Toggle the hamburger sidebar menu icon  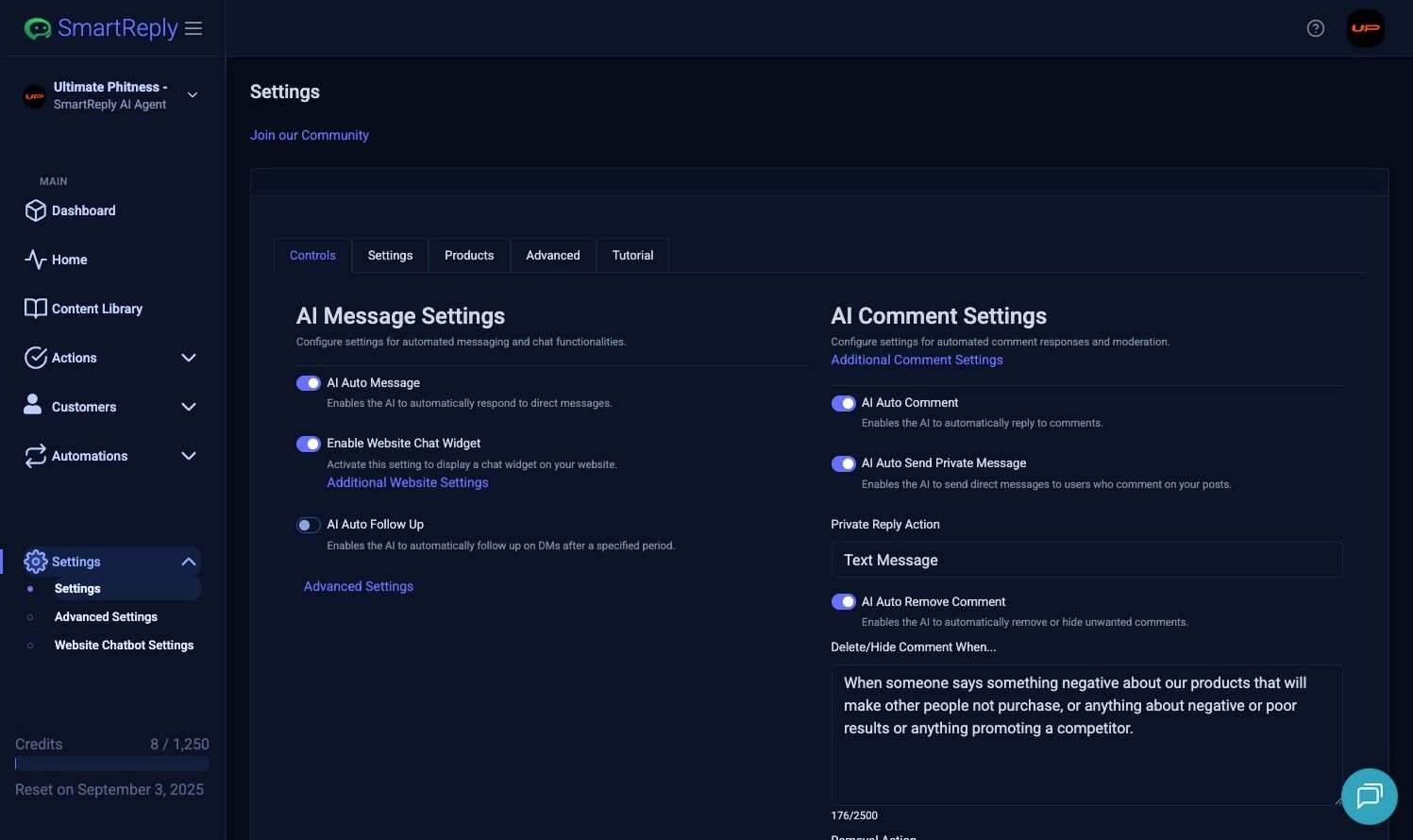click(x=193, y=28)
